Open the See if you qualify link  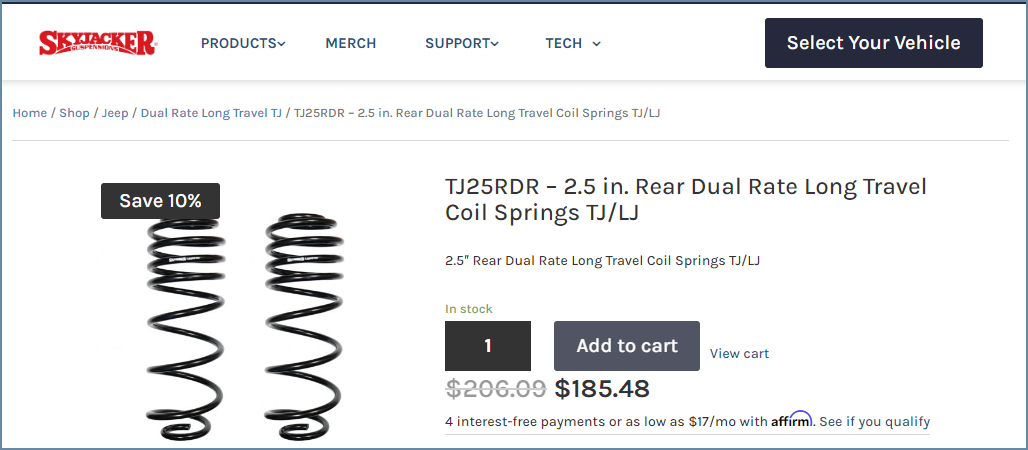click(x=874, y=421)
